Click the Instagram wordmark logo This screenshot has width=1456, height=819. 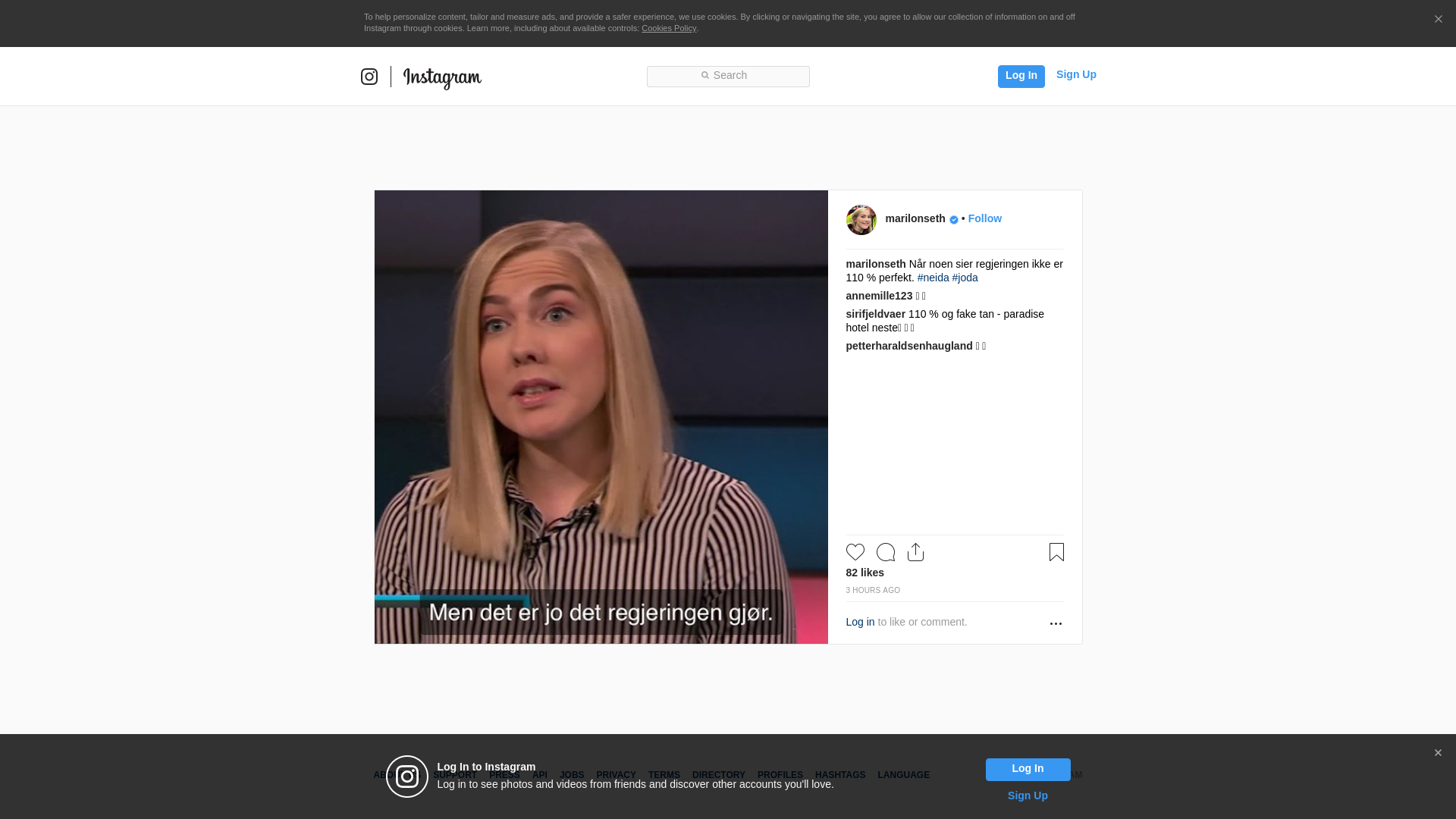click(x=442, y=77)
